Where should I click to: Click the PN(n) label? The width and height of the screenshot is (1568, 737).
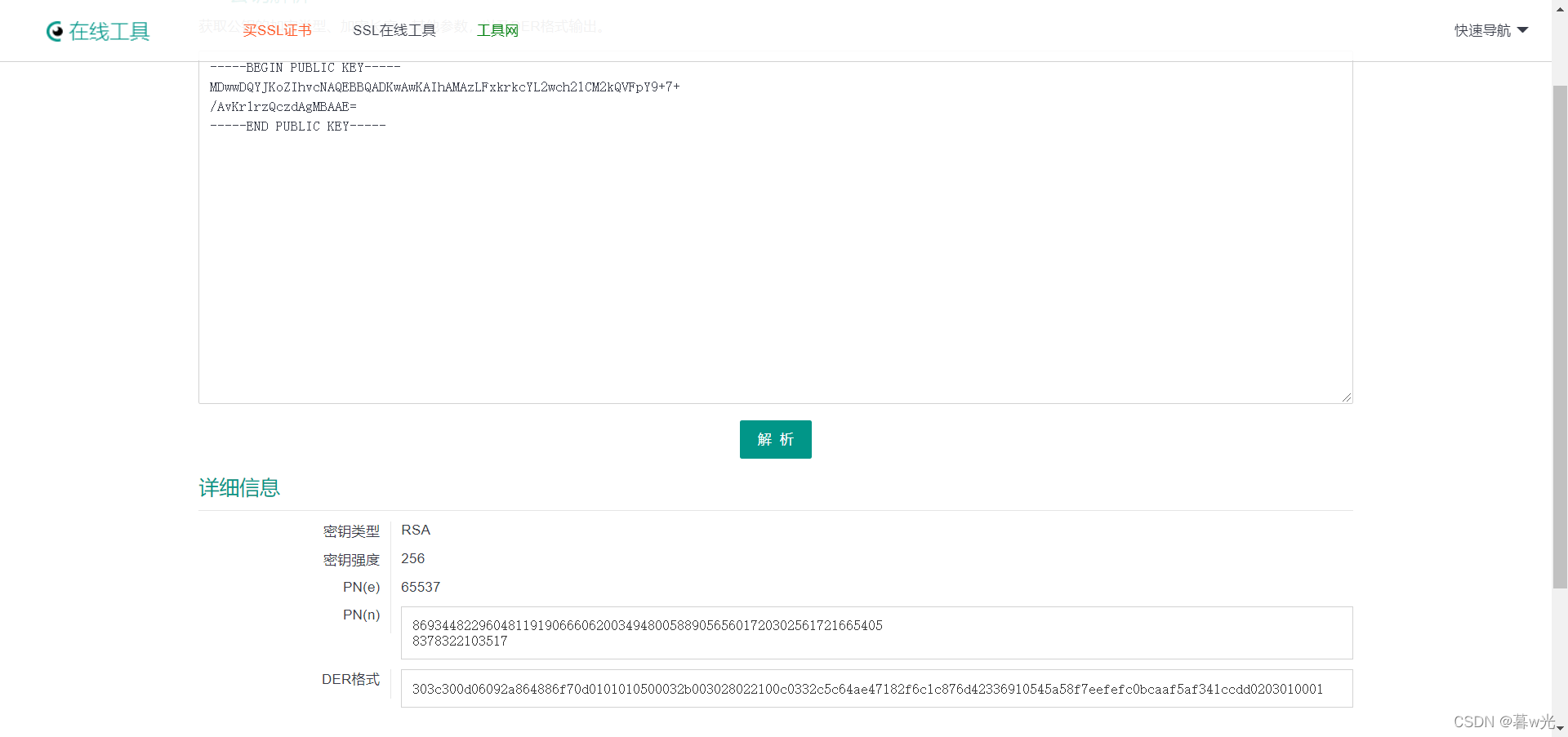pyautogui.click(x=361, y=615)
